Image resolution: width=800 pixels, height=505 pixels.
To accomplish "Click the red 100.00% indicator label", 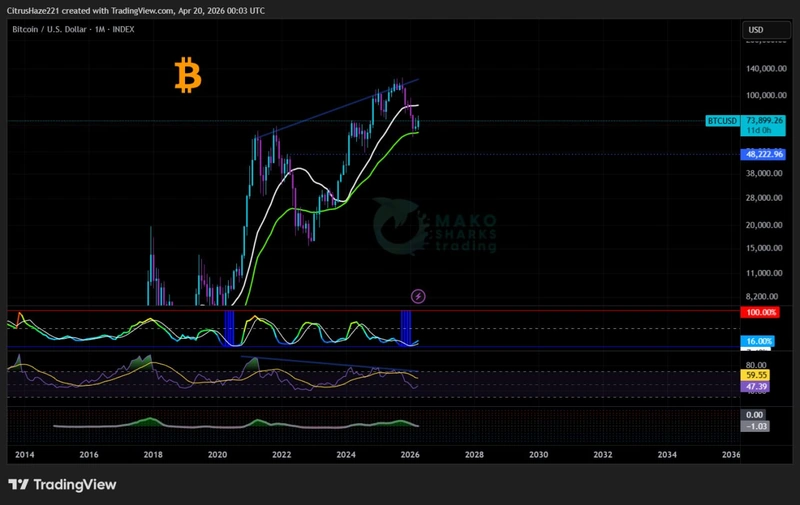I will (x=763, y=314).
